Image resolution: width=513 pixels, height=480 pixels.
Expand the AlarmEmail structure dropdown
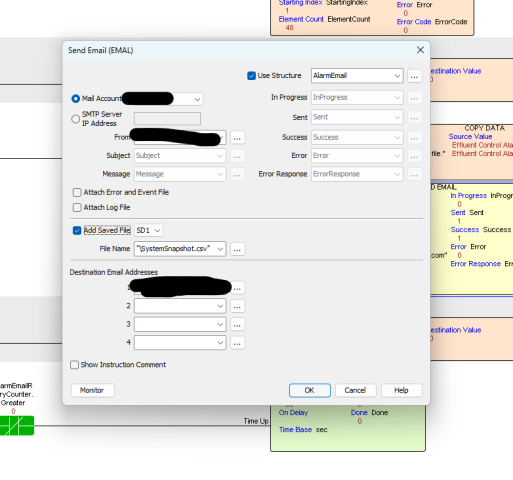[397, 76]
